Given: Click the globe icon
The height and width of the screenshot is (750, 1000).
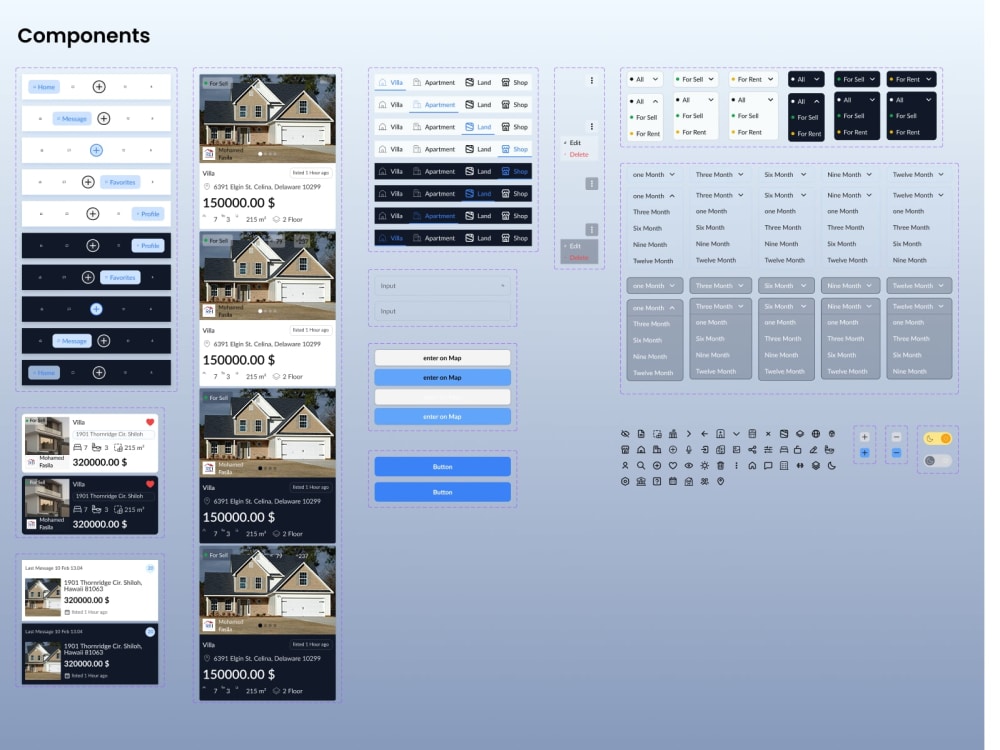Looking at the screenshot, I should tap(816, 434).
